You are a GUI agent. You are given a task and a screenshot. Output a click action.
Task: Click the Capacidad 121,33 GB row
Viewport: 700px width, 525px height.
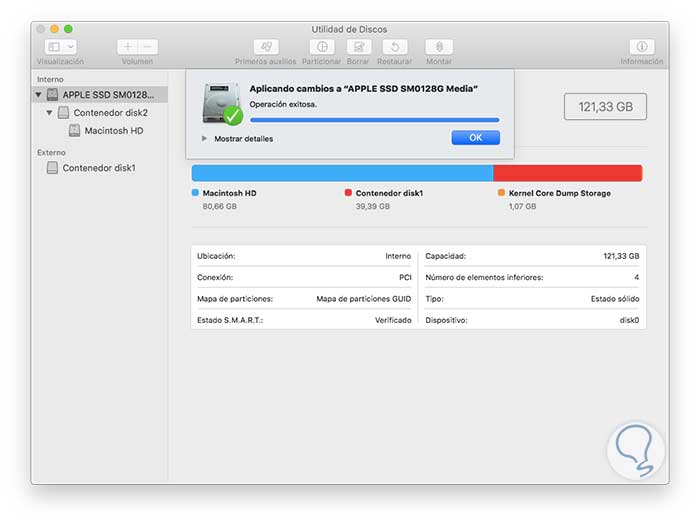tap(532, 256)
